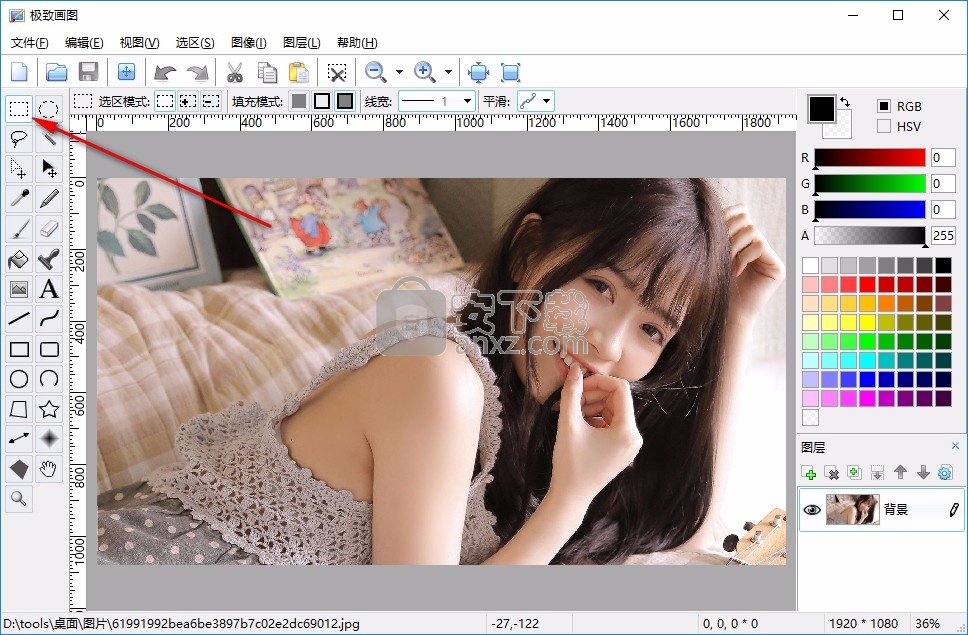Viewport: 968px width, 635px height.
Task: Delete layer via the X icon
Action: pyautogui.click(x=832, y=473)
